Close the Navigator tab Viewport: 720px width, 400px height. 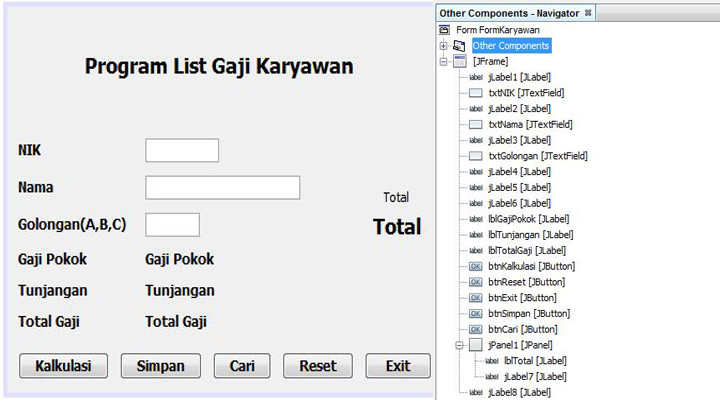point(588,13)
